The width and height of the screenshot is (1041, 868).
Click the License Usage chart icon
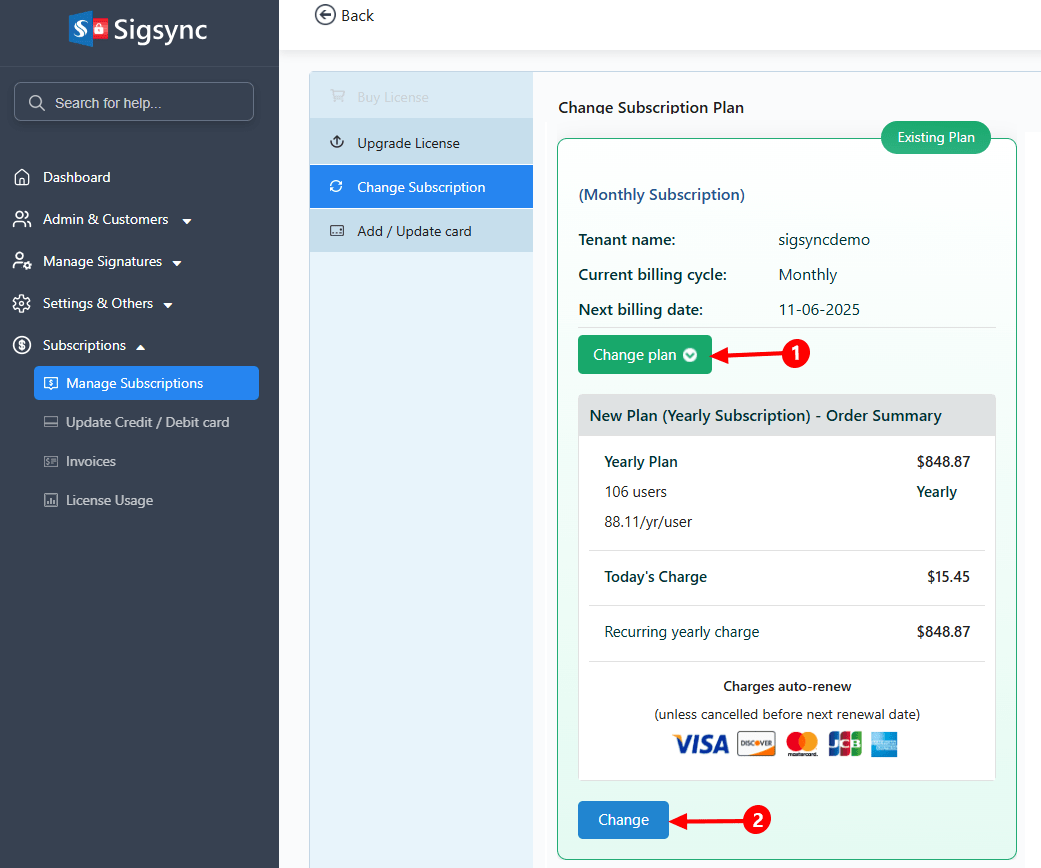51,500
